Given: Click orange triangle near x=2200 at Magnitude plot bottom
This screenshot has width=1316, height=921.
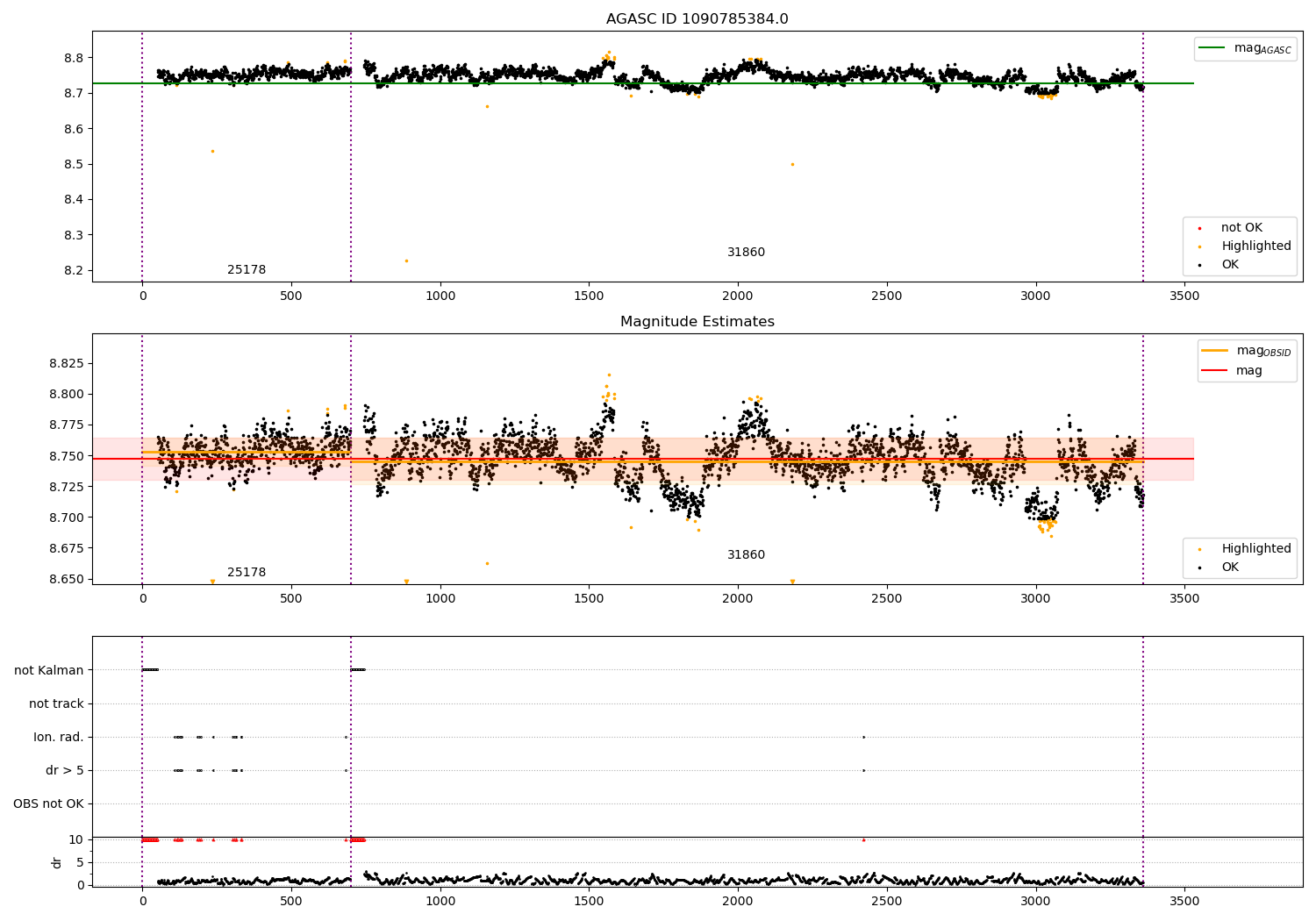Looking at the screenshot, I should 792,582.
